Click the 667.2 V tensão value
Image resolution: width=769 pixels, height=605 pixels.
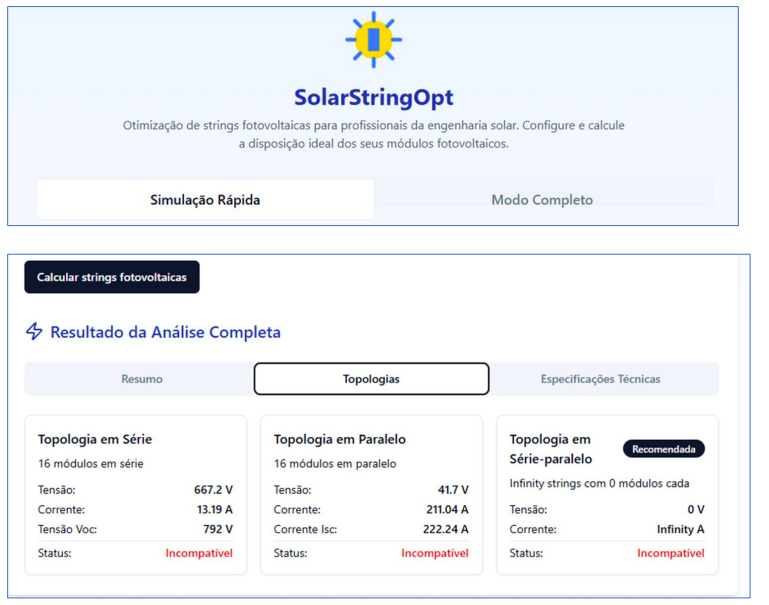coord(213,490)
